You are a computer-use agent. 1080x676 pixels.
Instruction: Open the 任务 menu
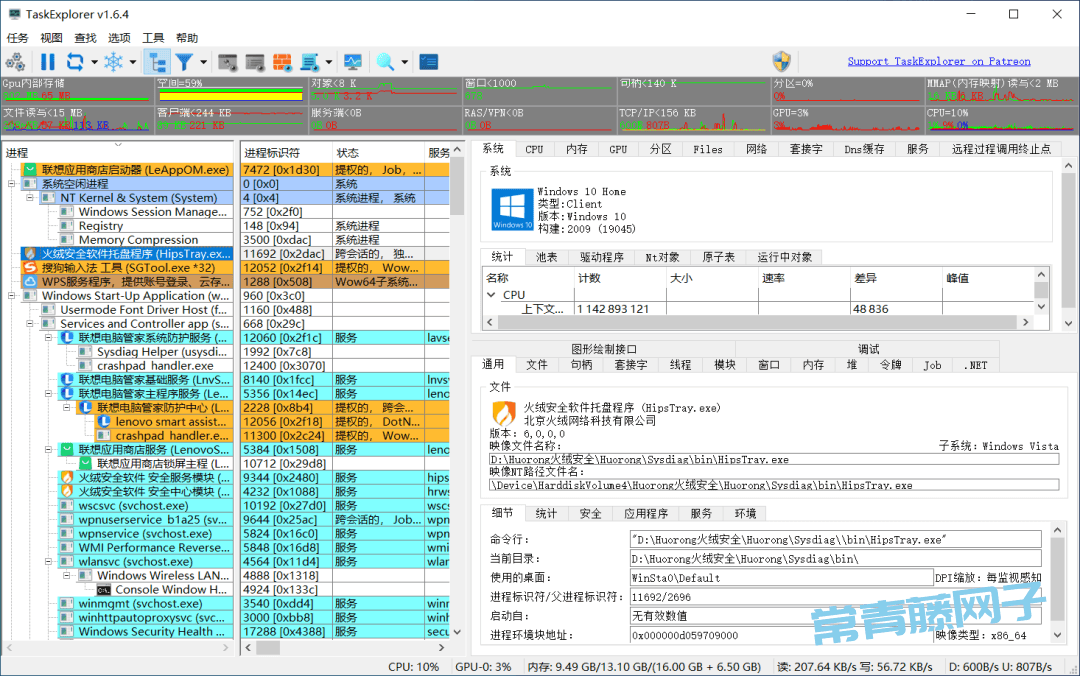(18, 38)
